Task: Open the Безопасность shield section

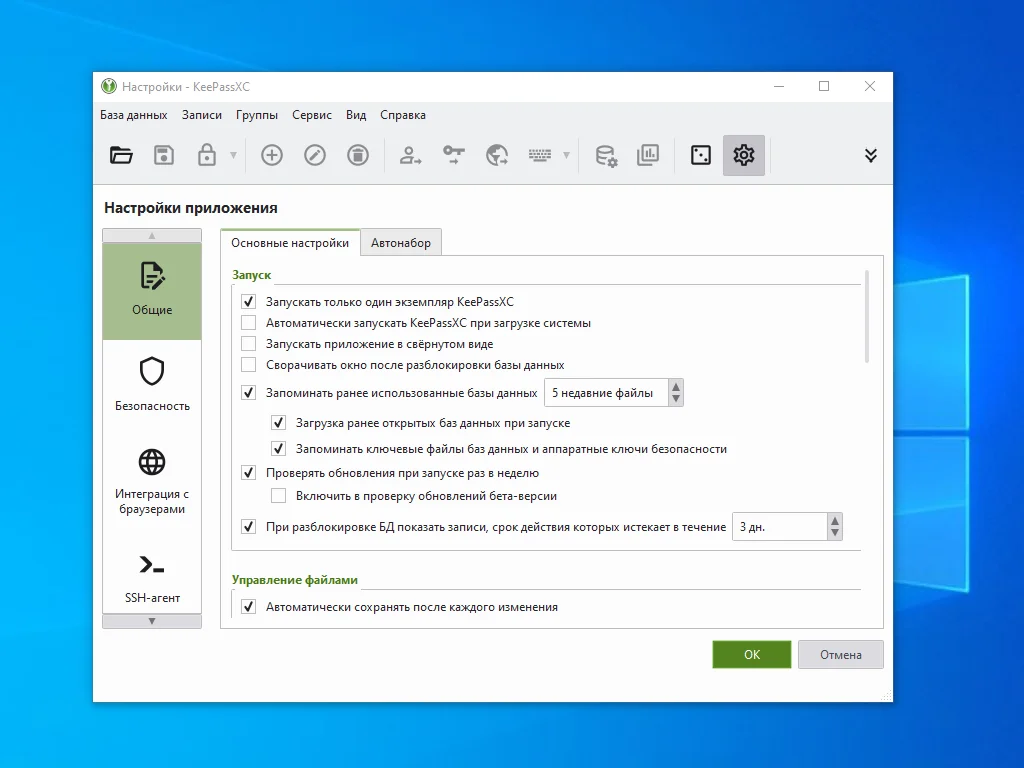Action: [152, 384]
